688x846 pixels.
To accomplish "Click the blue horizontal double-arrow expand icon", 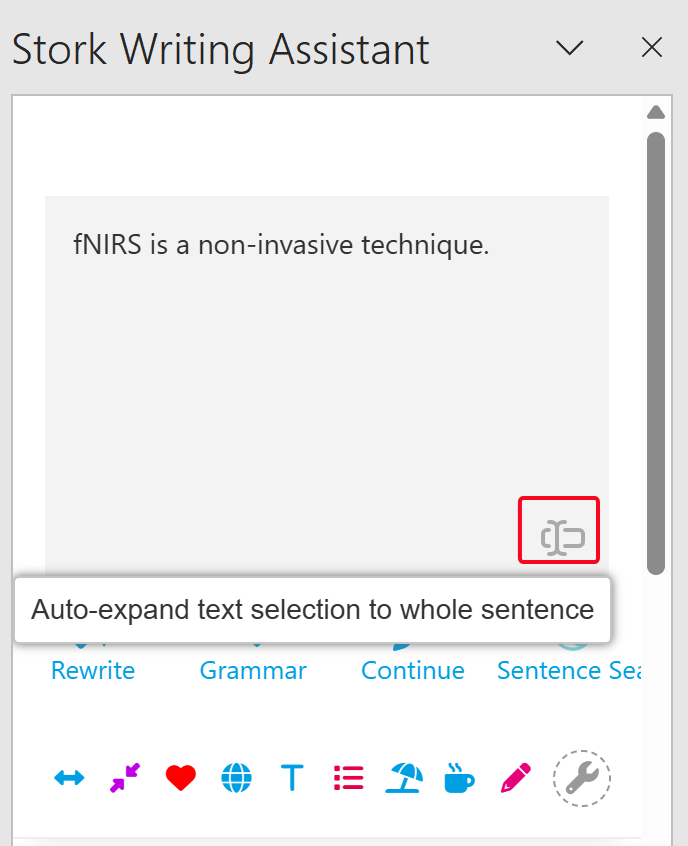I will (69, 778).
